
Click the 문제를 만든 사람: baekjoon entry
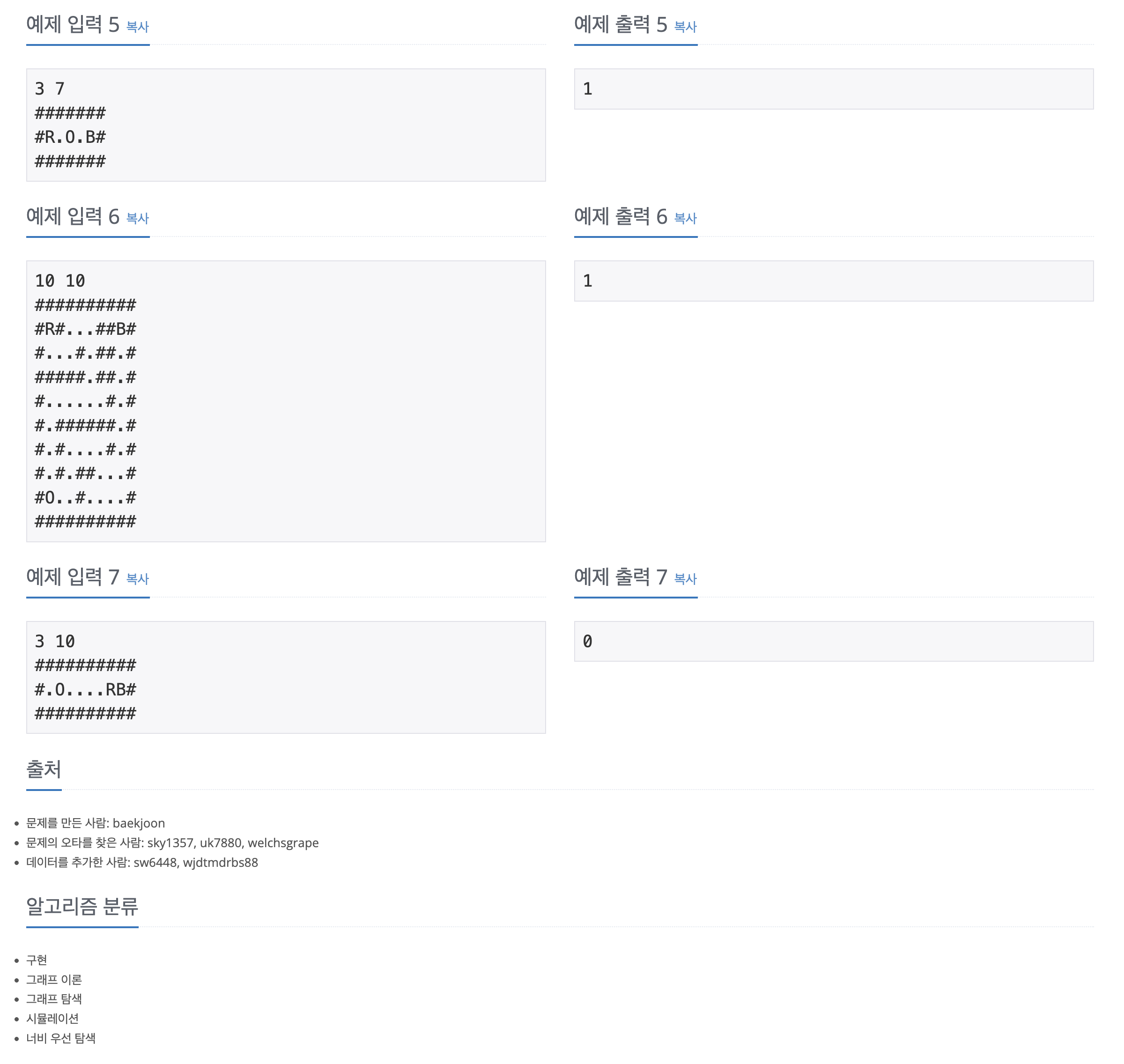(95, 823)
